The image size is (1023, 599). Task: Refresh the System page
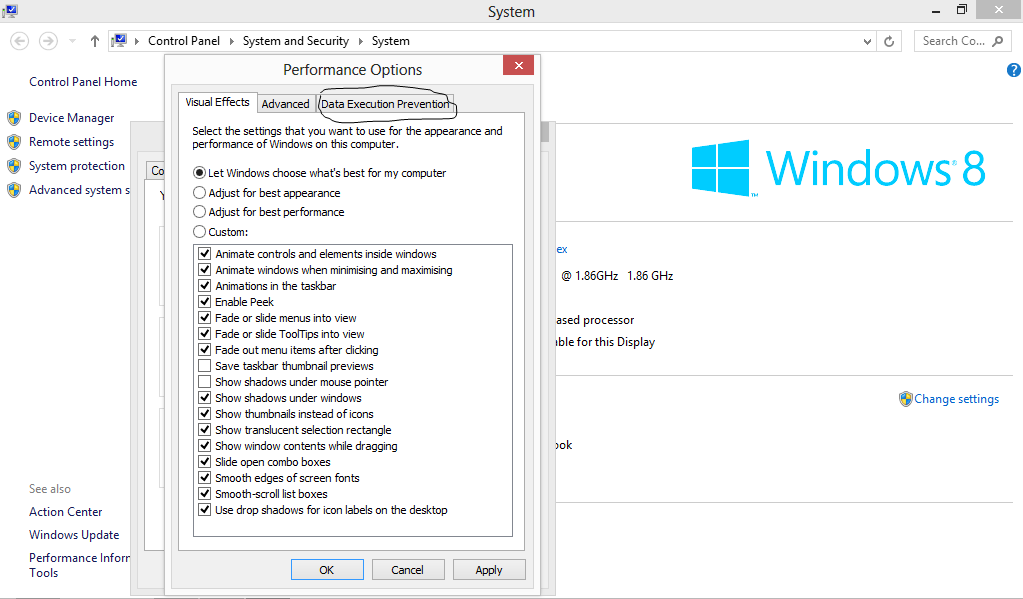(889, 41)
